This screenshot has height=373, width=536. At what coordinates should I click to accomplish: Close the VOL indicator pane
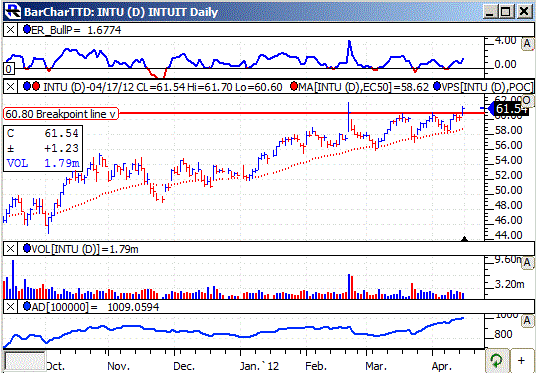11,249
